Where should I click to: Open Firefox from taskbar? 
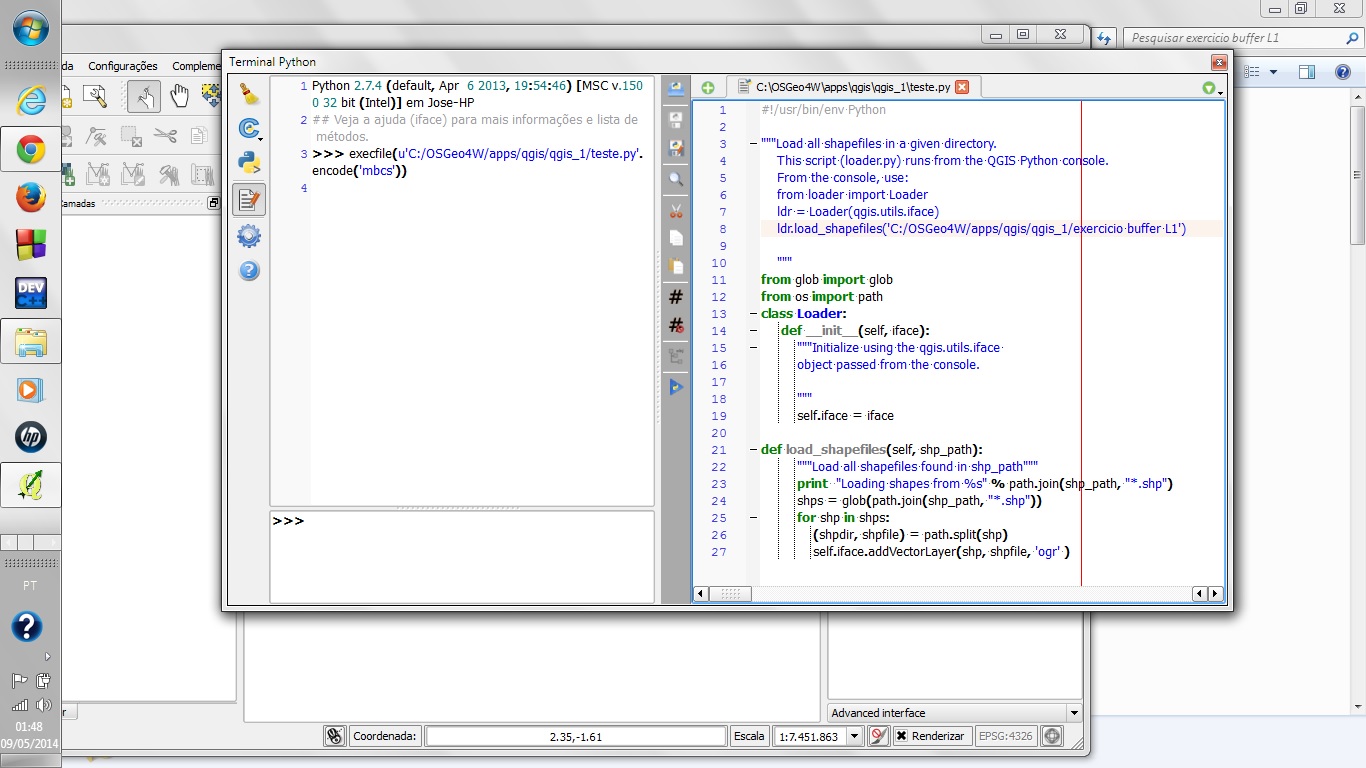pos(30,198)
